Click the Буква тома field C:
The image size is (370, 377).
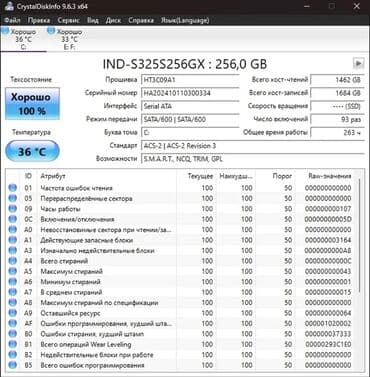pyautogui.click(x=190, y=132)
